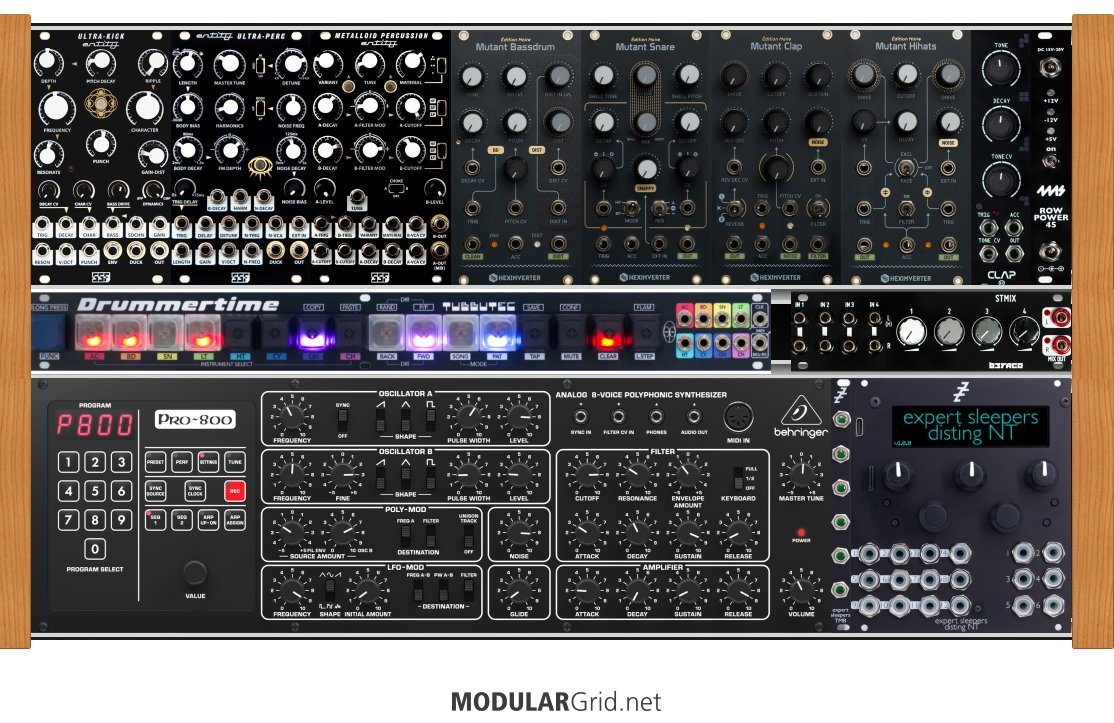Click the P800 program display
The height and width of the screenshot is (723, 1114).
pos(95,425)
